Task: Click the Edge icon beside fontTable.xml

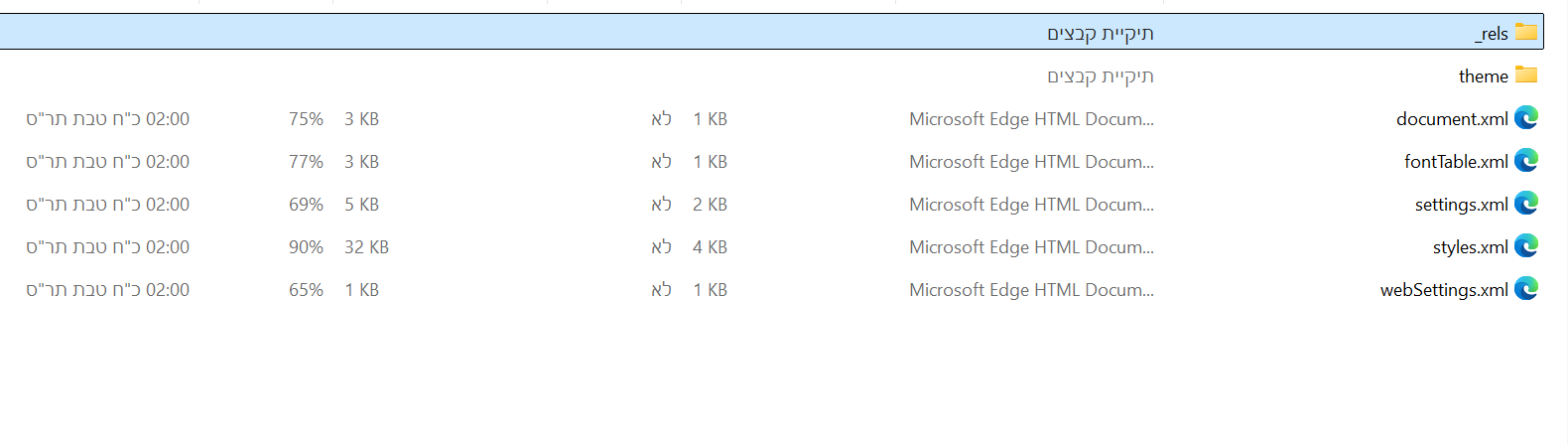Action: (1526, 161)
